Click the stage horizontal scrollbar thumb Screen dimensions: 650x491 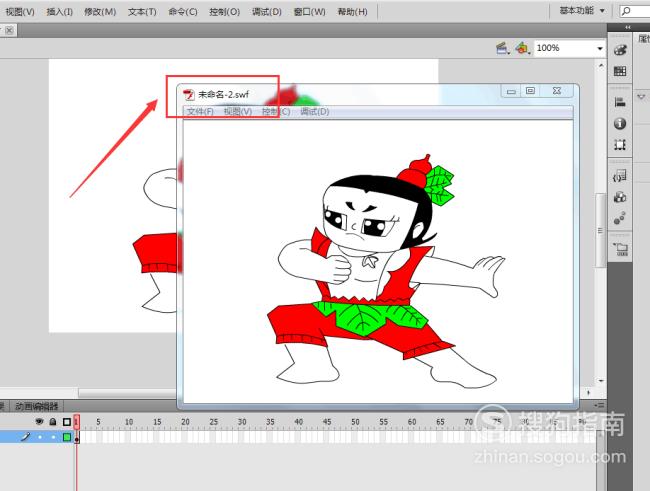click(x=128, y=393)
